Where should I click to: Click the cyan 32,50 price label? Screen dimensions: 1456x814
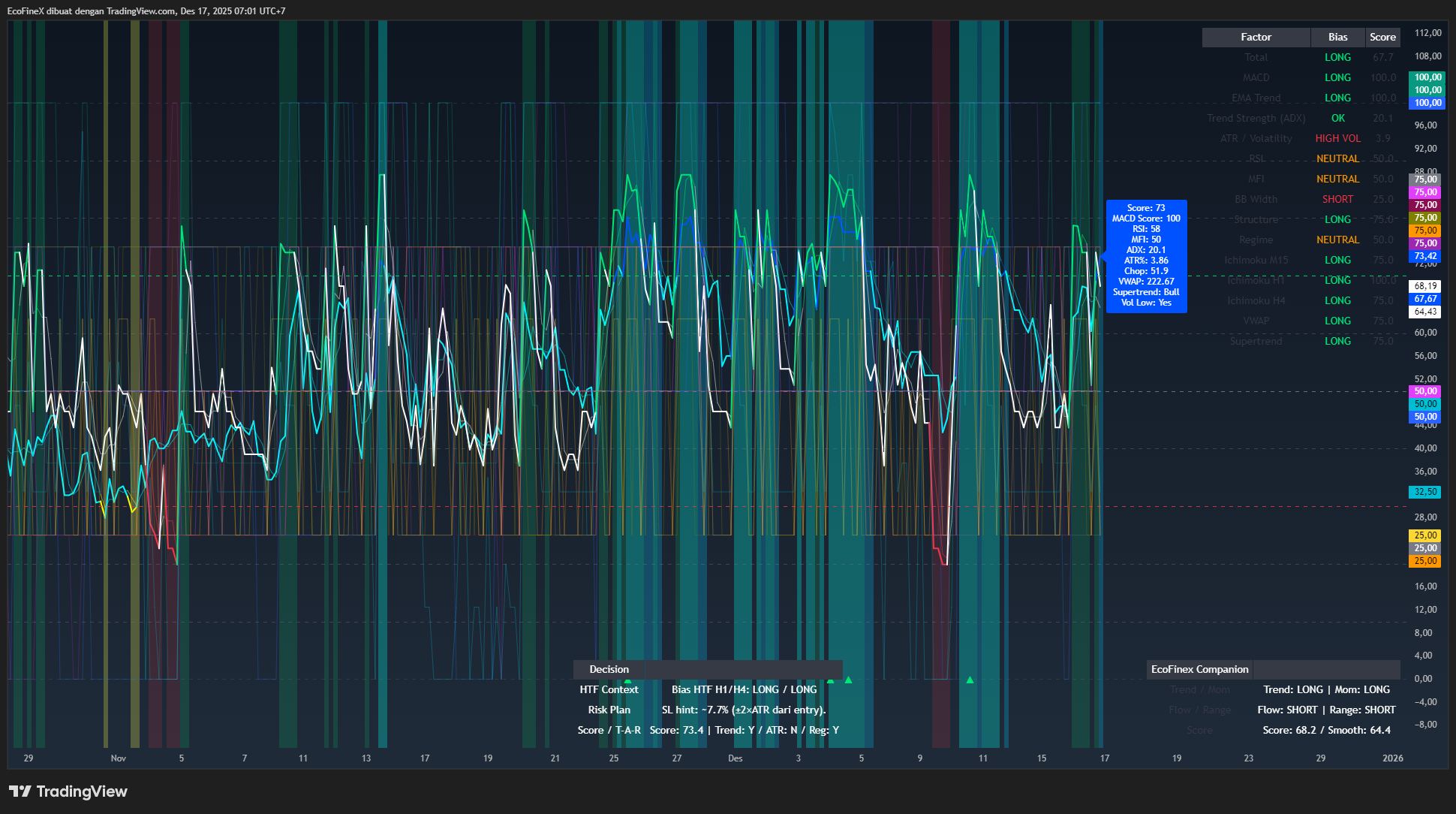click(1425, 492)
